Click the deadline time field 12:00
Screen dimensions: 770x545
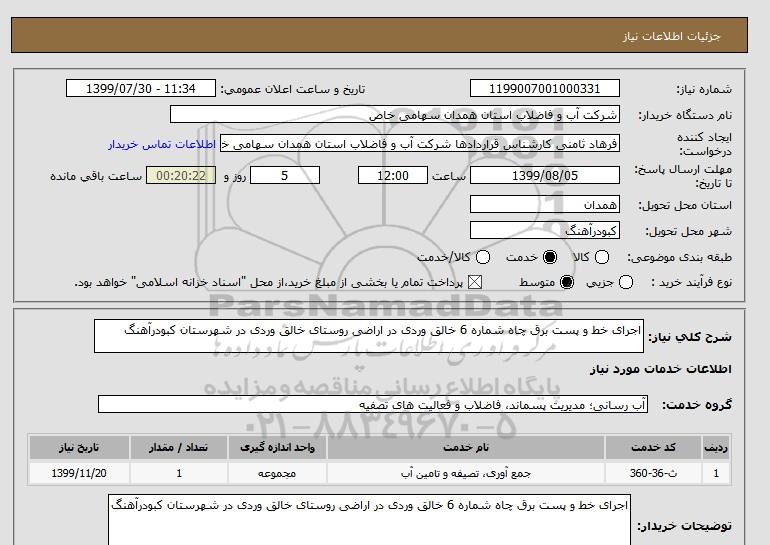click(393, 176)
